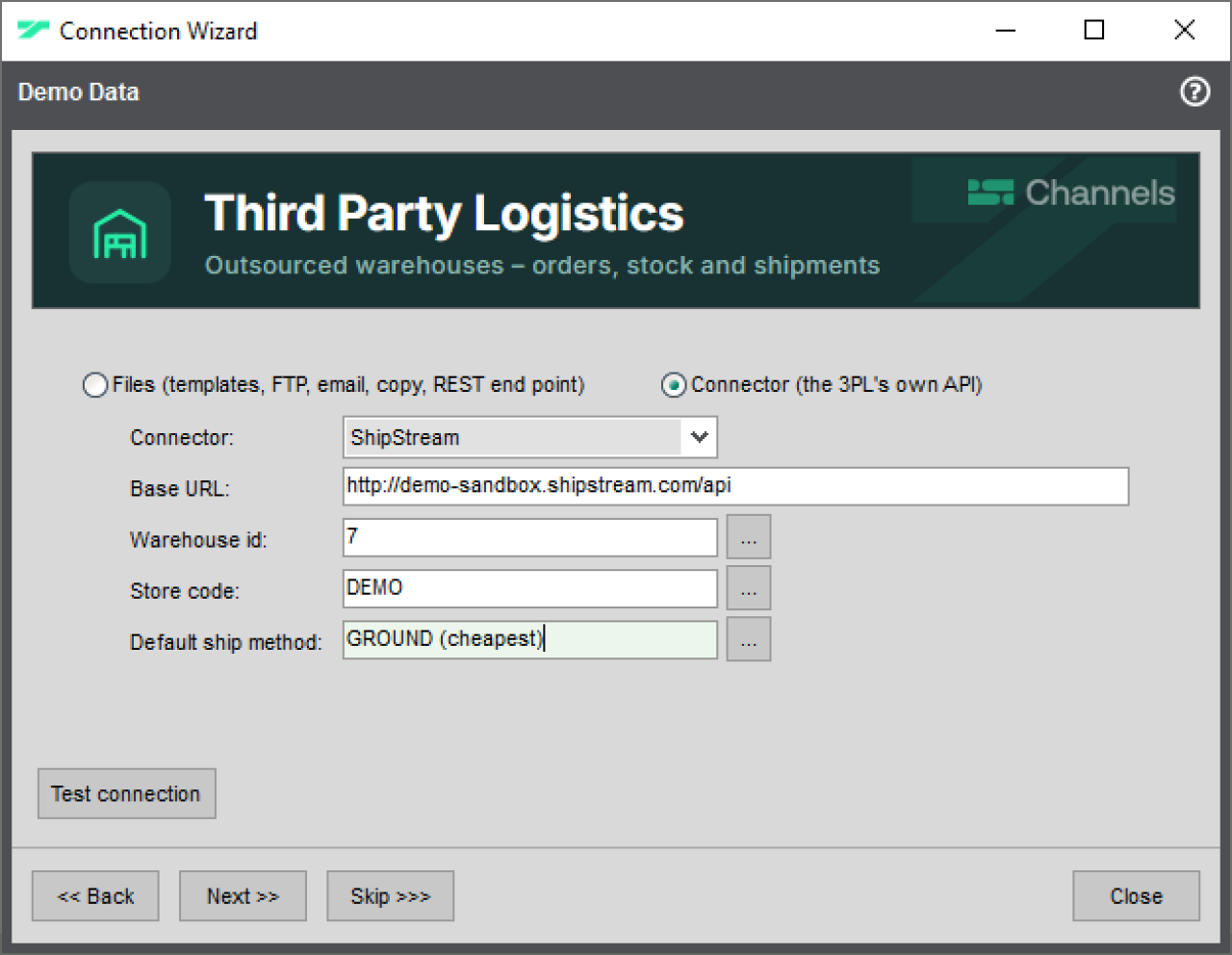The image size is (1232, 955).
Task: Click the Base URL input field
Action: pyautogui.click(x=735, y=486)
